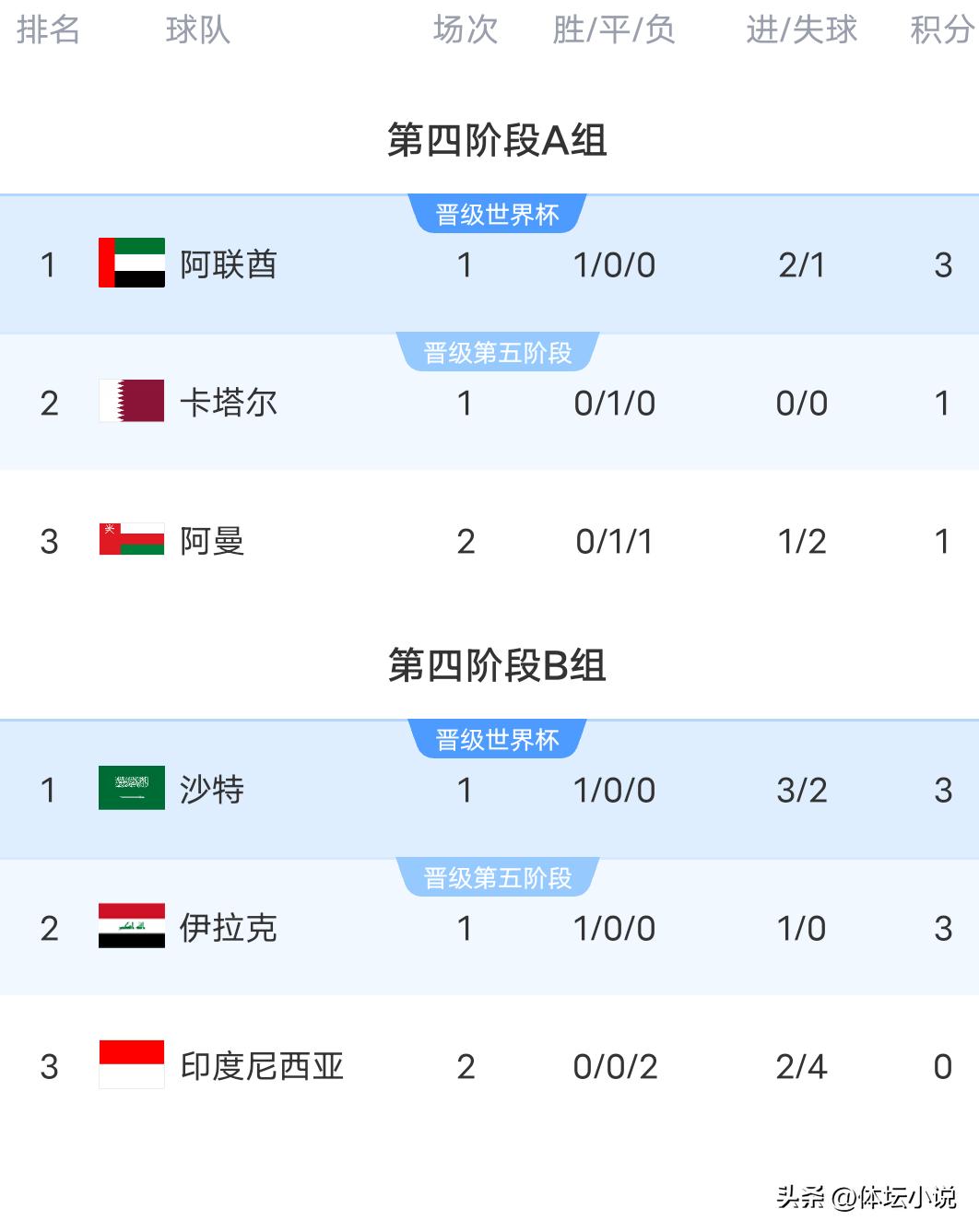
Task: Click the 第四阶段A组 group title
Action: [497, 140]
